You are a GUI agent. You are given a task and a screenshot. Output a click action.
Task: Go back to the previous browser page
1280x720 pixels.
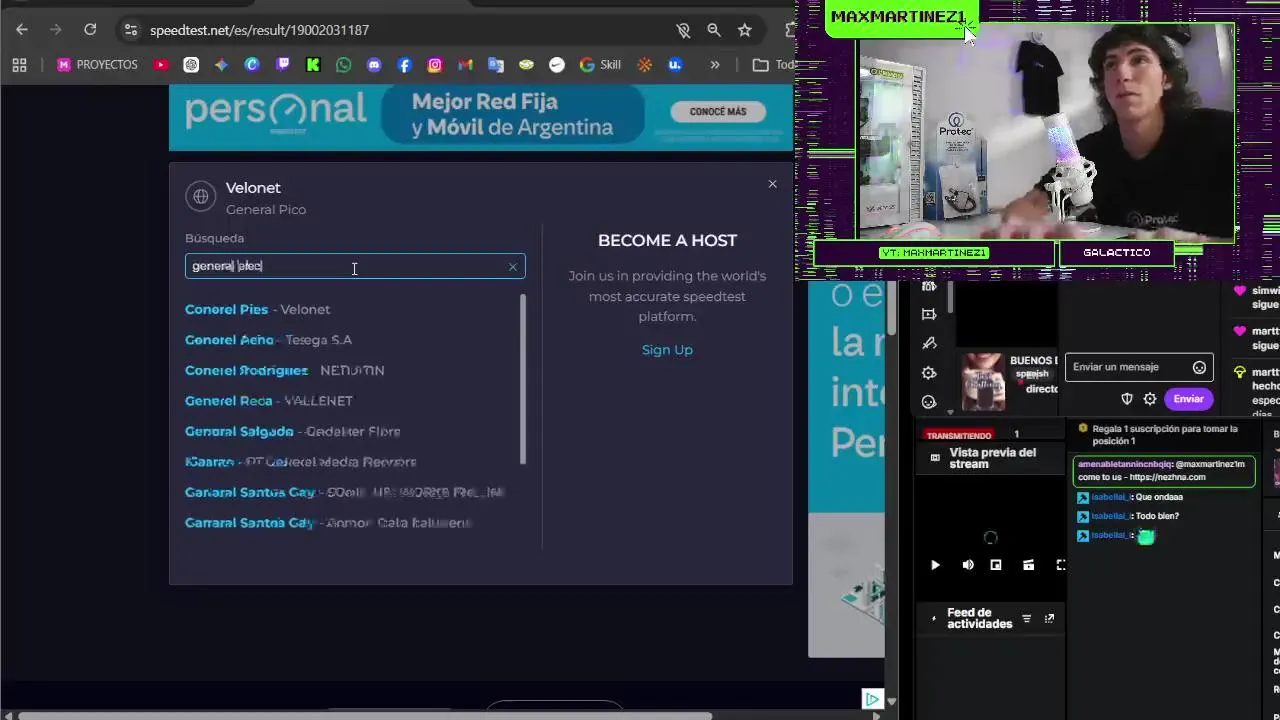click(x=21, y=30)
